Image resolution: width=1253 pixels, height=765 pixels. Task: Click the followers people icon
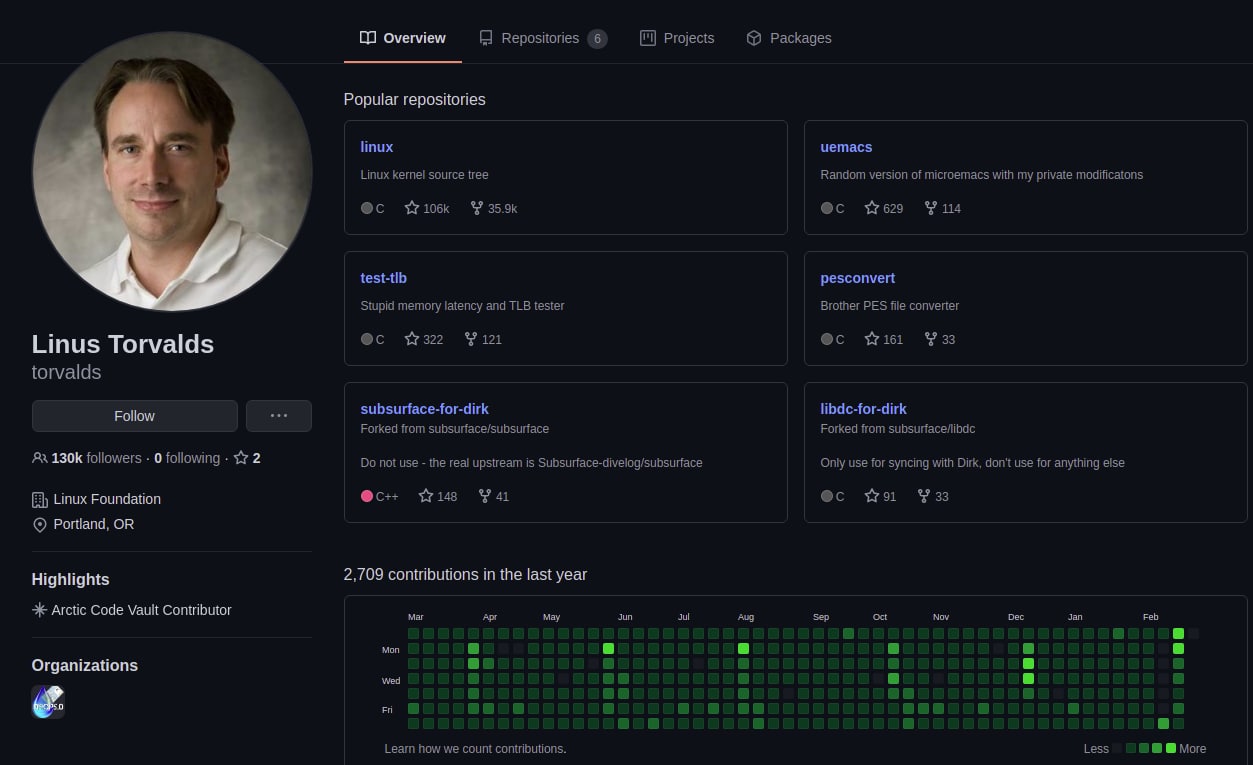[x=40, y=458]
